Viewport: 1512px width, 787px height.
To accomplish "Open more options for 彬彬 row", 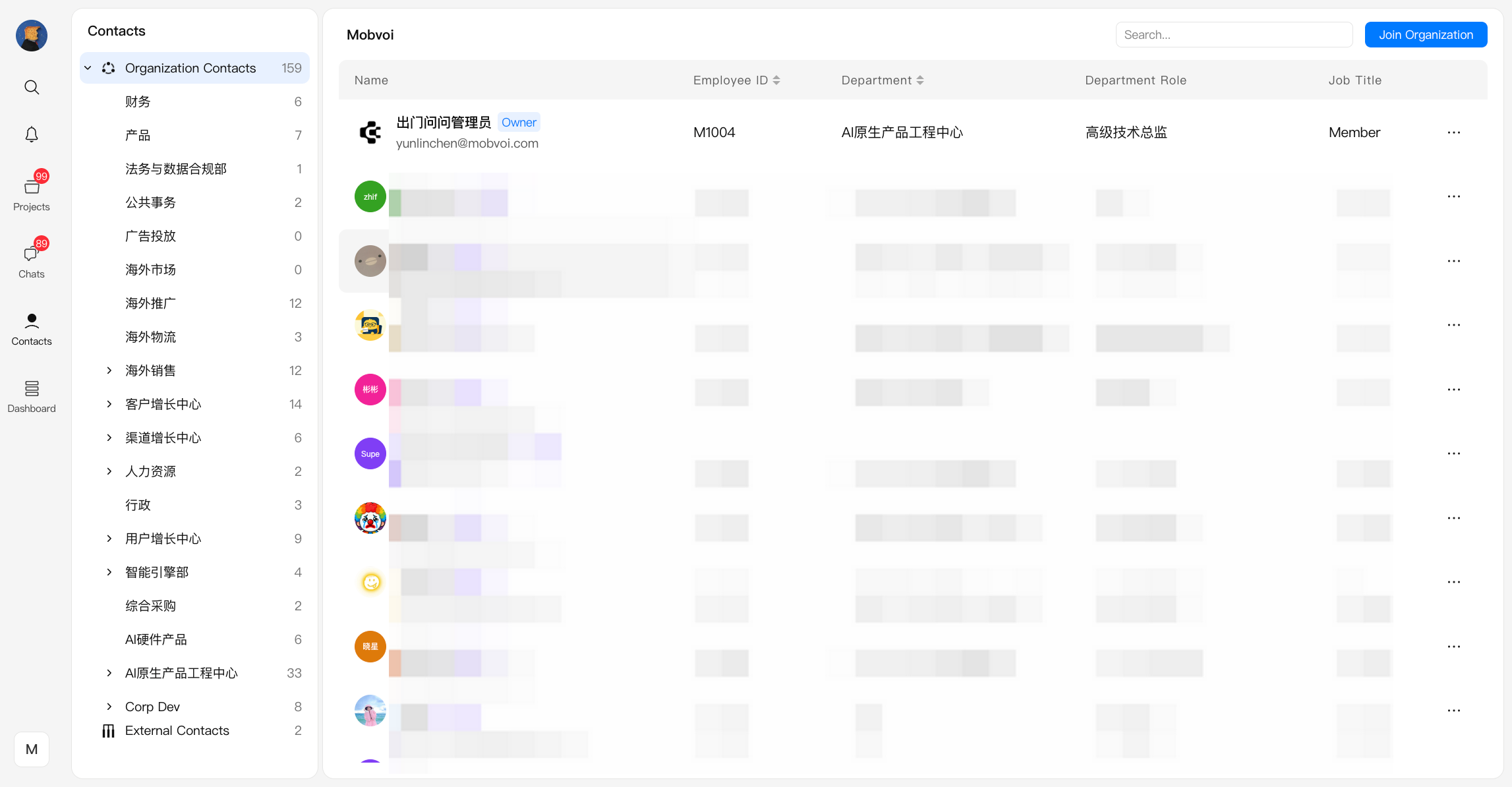I will [x=1454, y=390].
